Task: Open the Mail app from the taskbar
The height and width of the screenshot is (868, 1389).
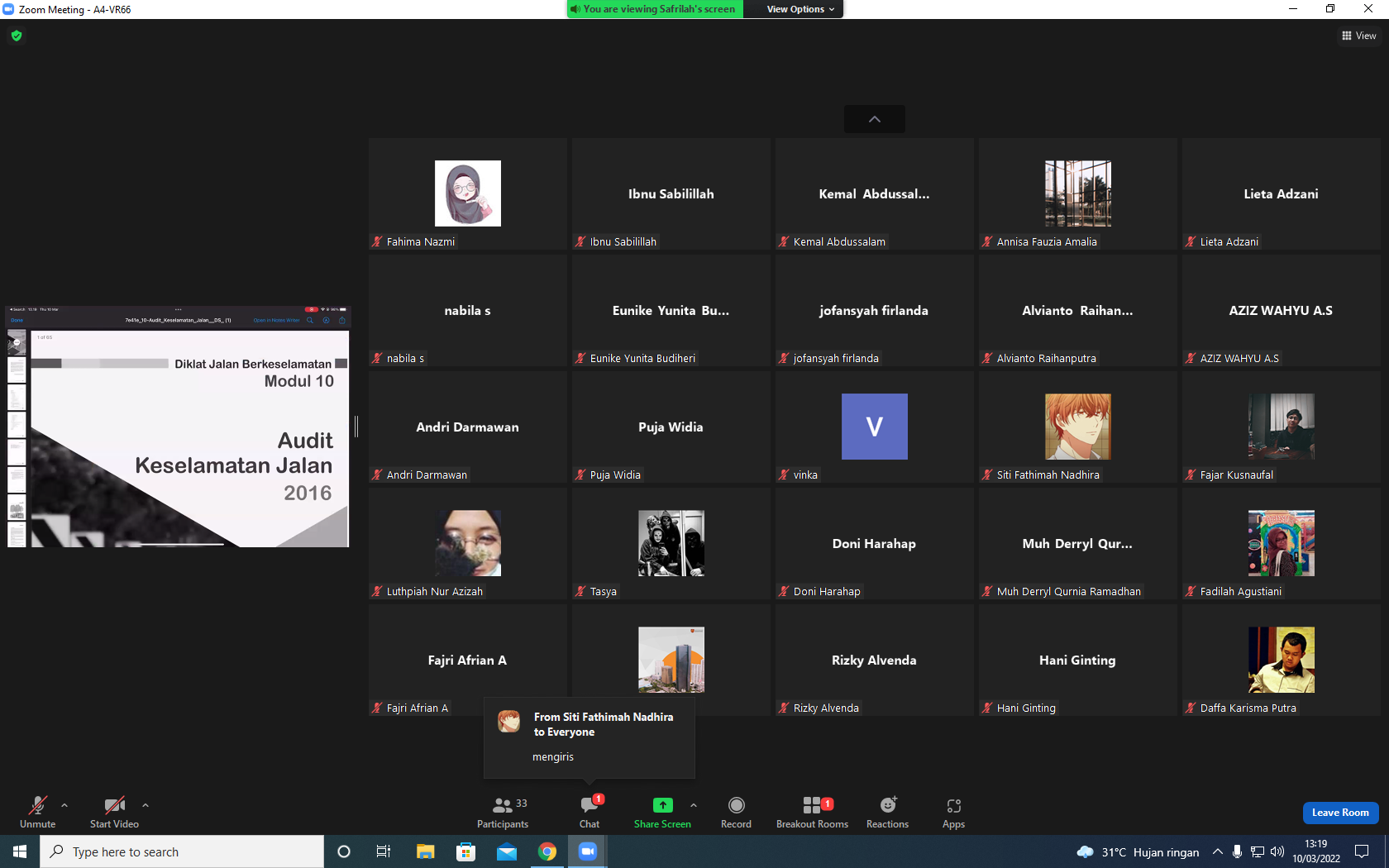Action: [x=506, y=851]
